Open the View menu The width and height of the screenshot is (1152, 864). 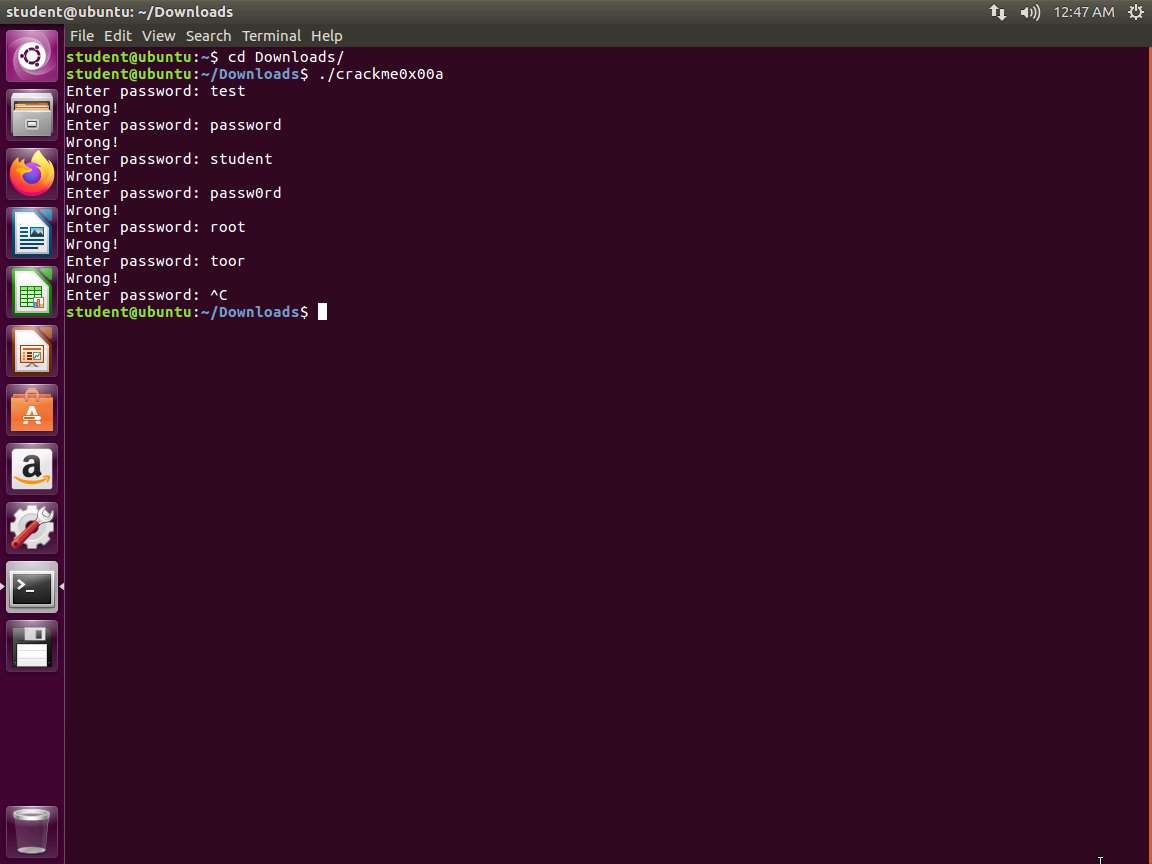click(158, 36)
